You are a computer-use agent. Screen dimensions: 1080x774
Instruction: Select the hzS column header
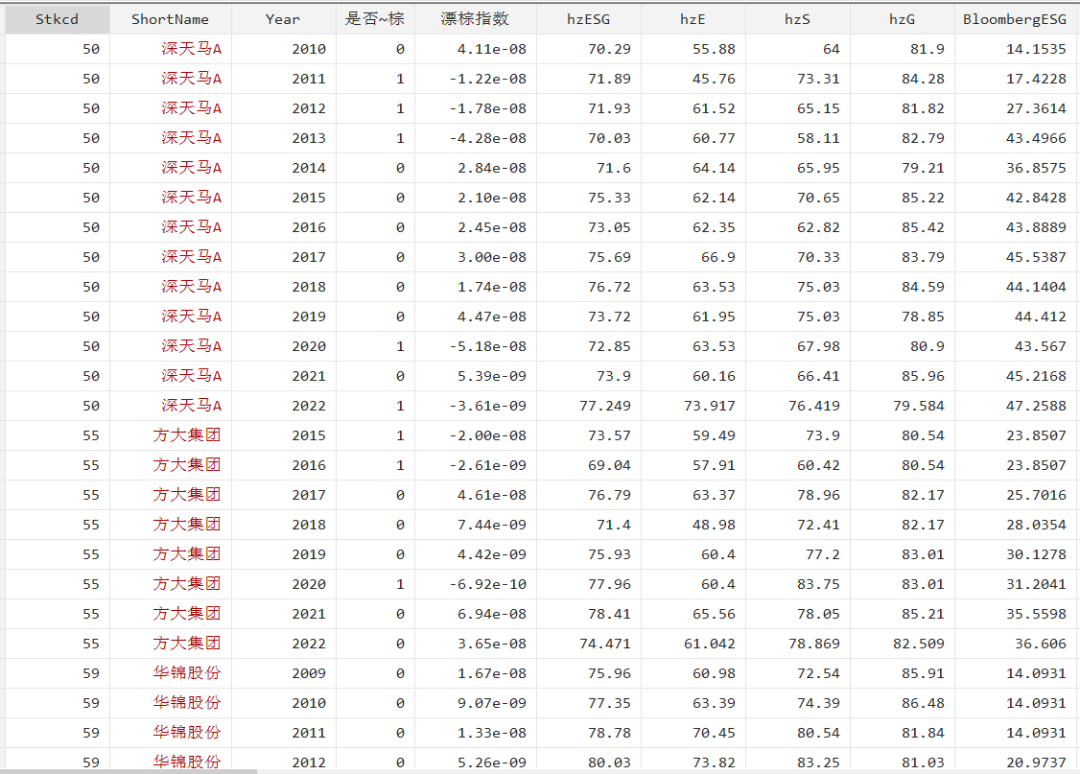[798, 19]
